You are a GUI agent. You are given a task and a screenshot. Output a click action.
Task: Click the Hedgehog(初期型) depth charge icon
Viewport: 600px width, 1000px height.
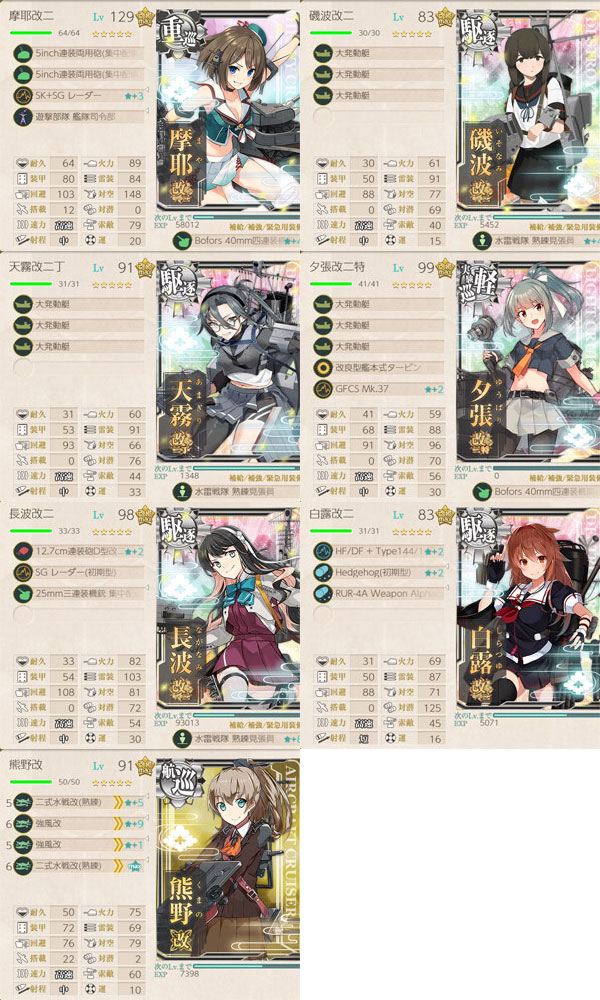point(323,572)
